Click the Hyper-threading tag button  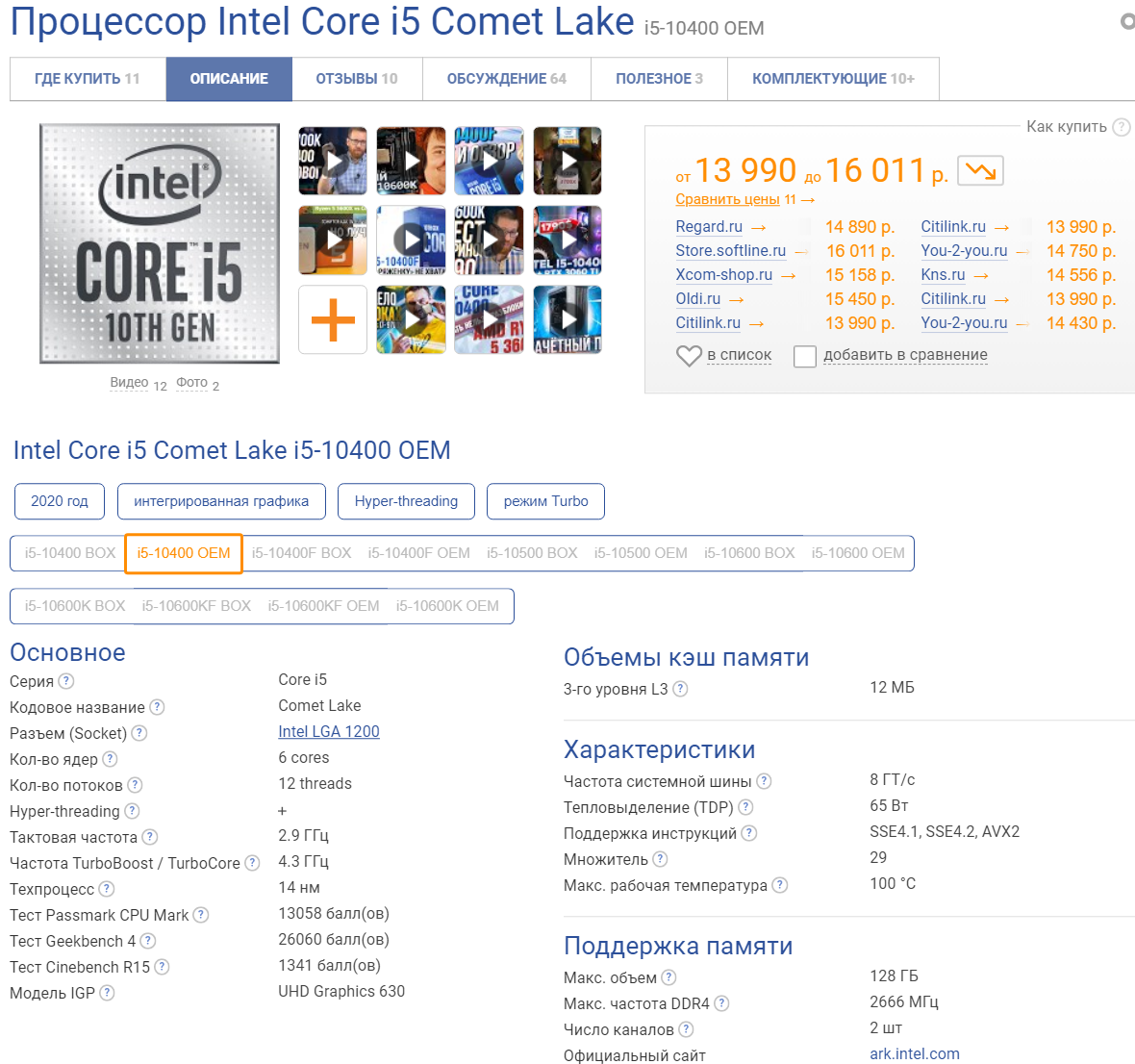click(x=406, y=501)
